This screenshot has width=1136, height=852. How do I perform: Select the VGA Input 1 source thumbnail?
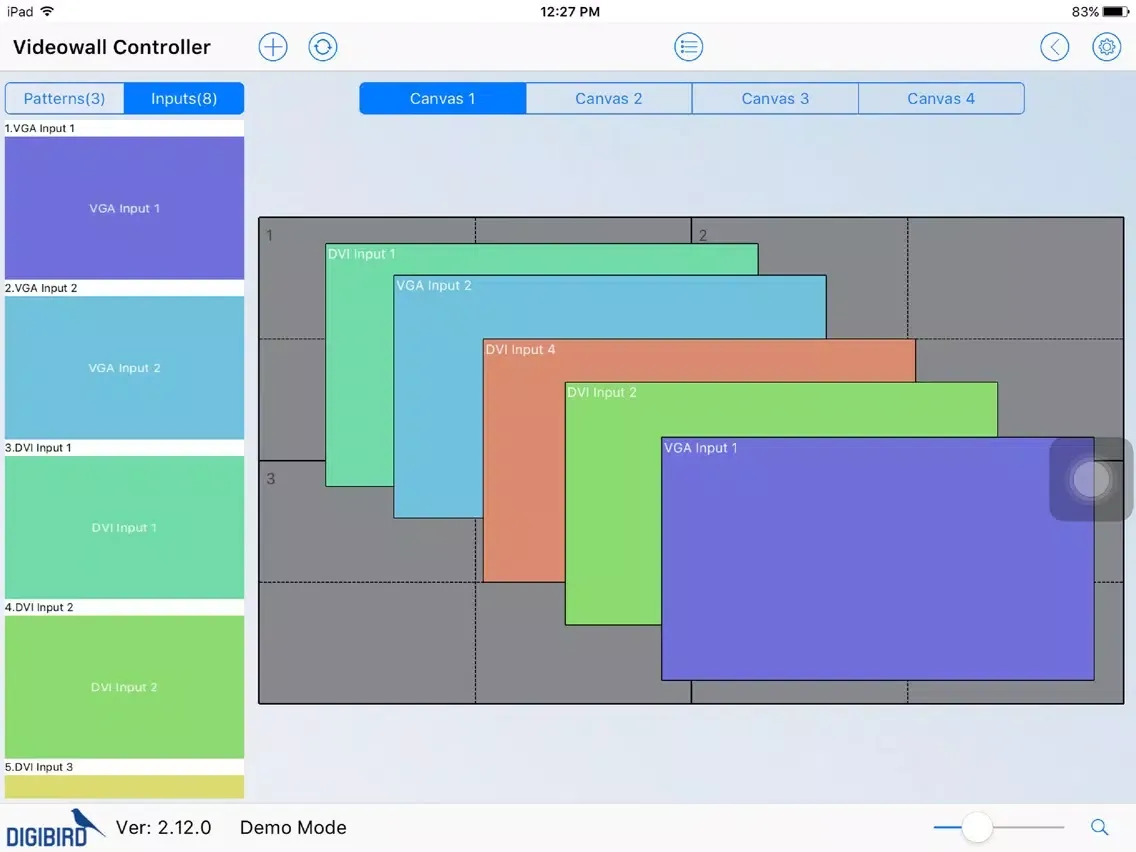pos(124,208)
